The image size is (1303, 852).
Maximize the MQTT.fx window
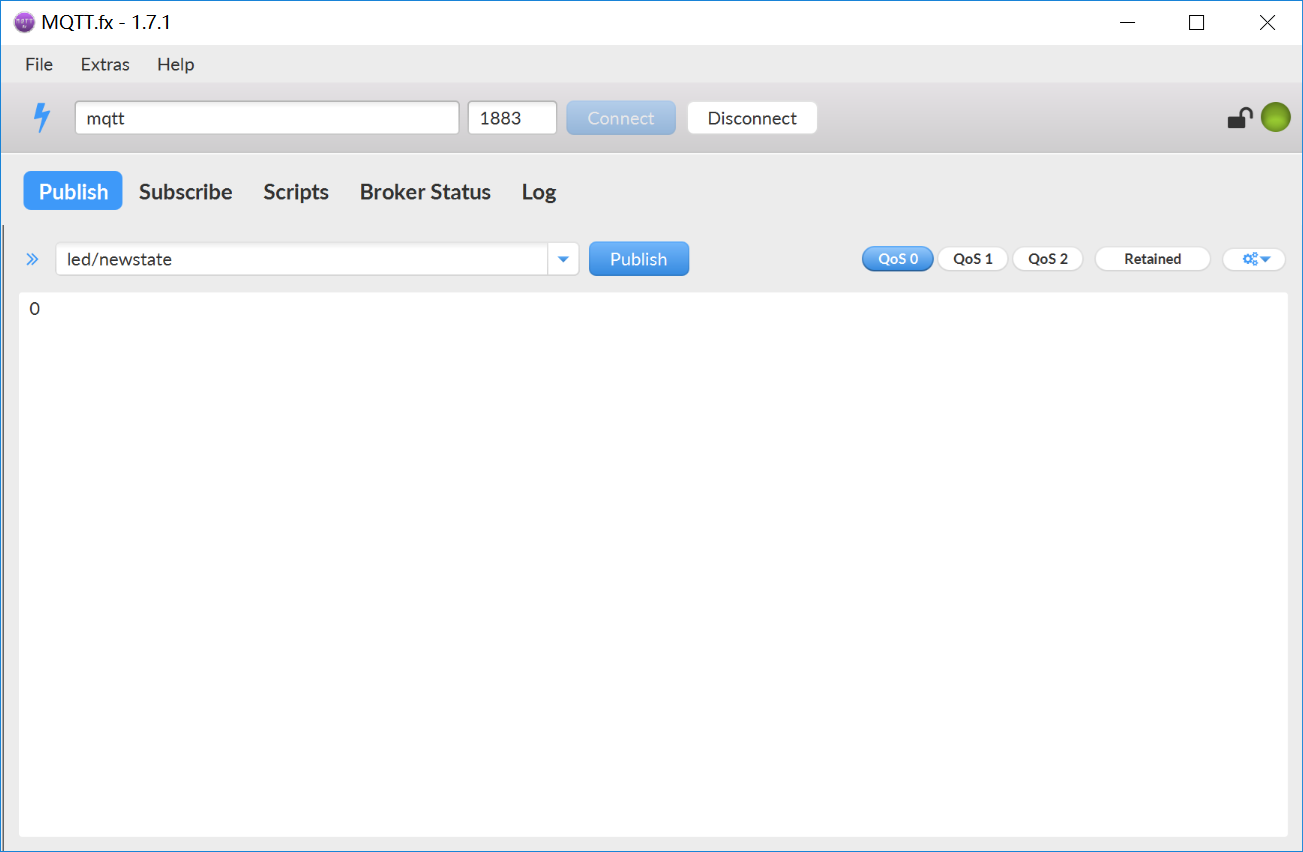click(1196, 22)
